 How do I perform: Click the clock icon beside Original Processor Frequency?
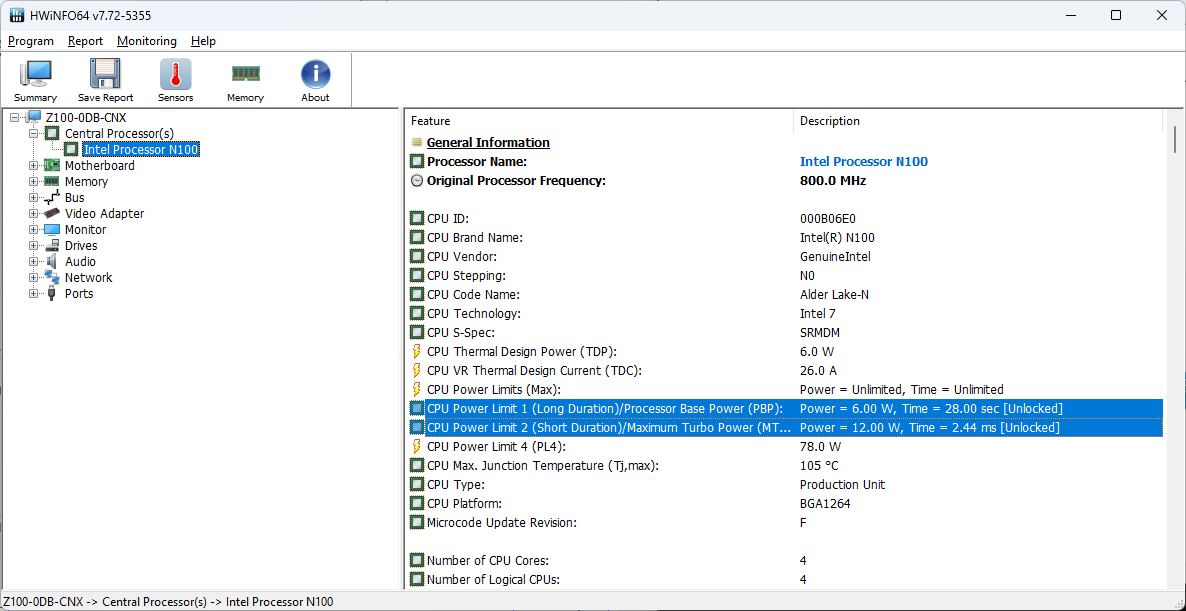pyautogui.click(x=417, y=181)
